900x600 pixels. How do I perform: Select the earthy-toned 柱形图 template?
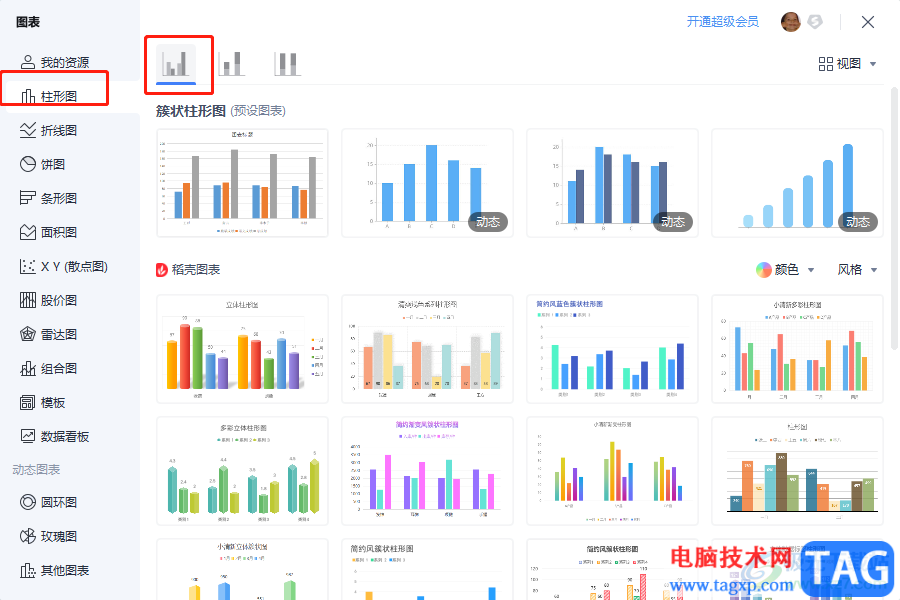797,471
